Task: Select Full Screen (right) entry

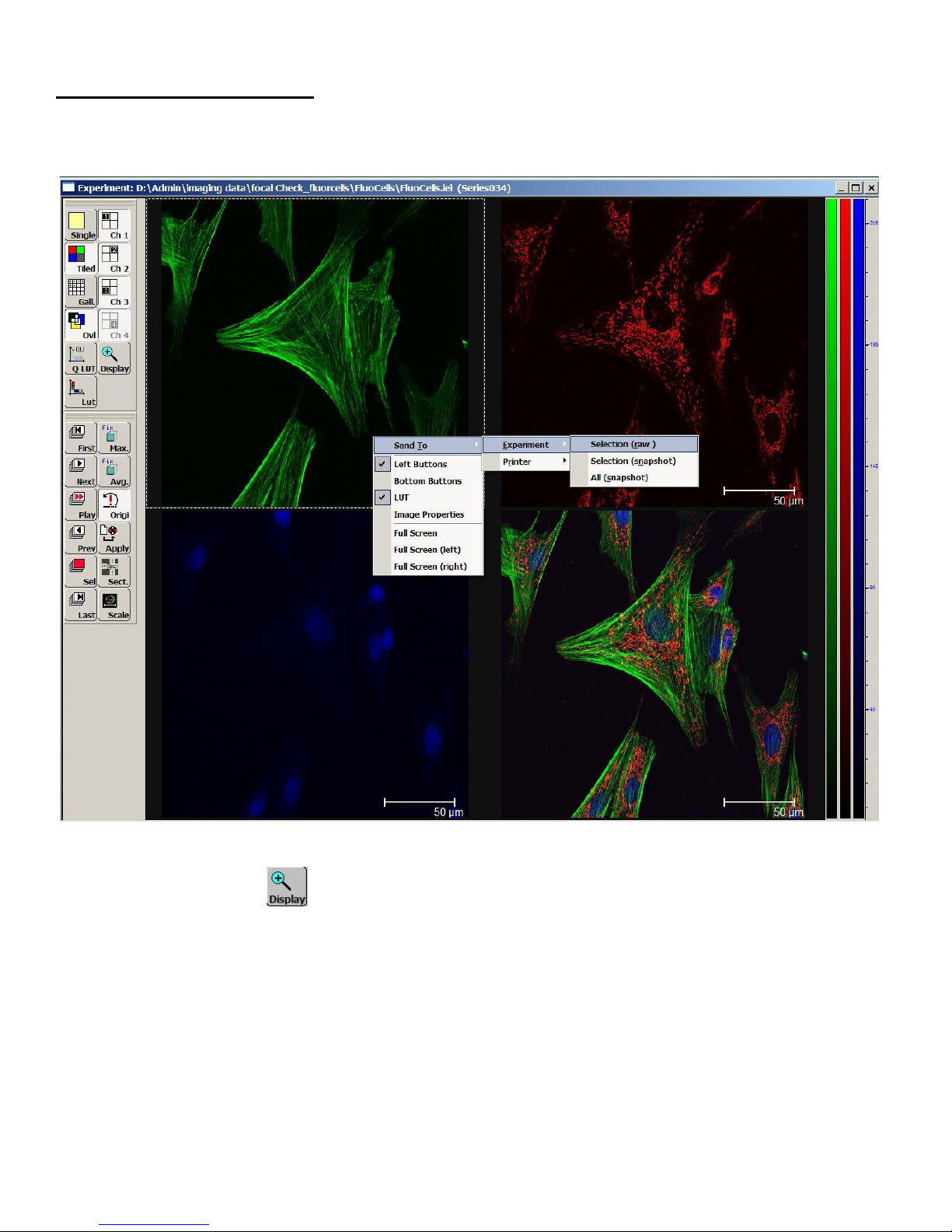Action: click(428, 567)
